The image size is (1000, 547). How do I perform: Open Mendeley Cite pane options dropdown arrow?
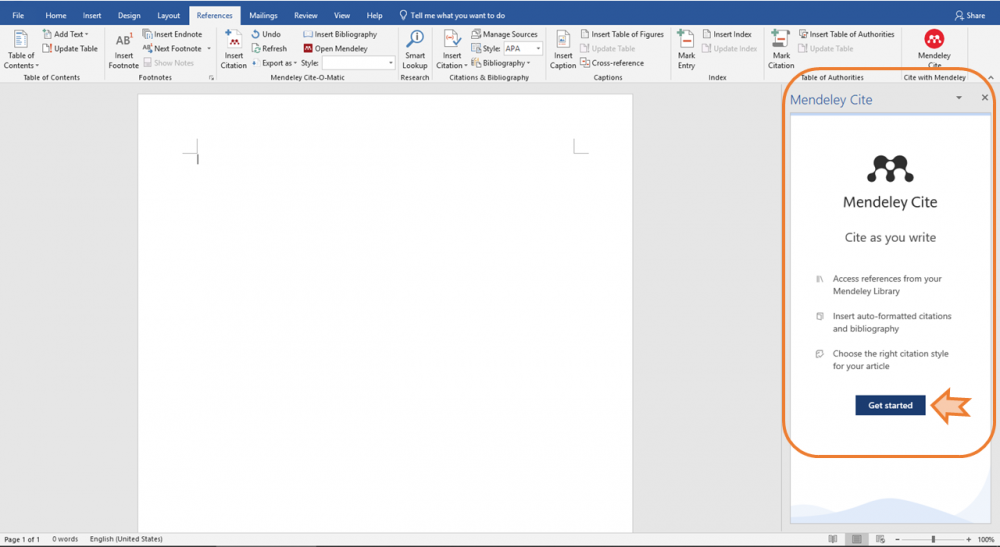click(959, 98)
